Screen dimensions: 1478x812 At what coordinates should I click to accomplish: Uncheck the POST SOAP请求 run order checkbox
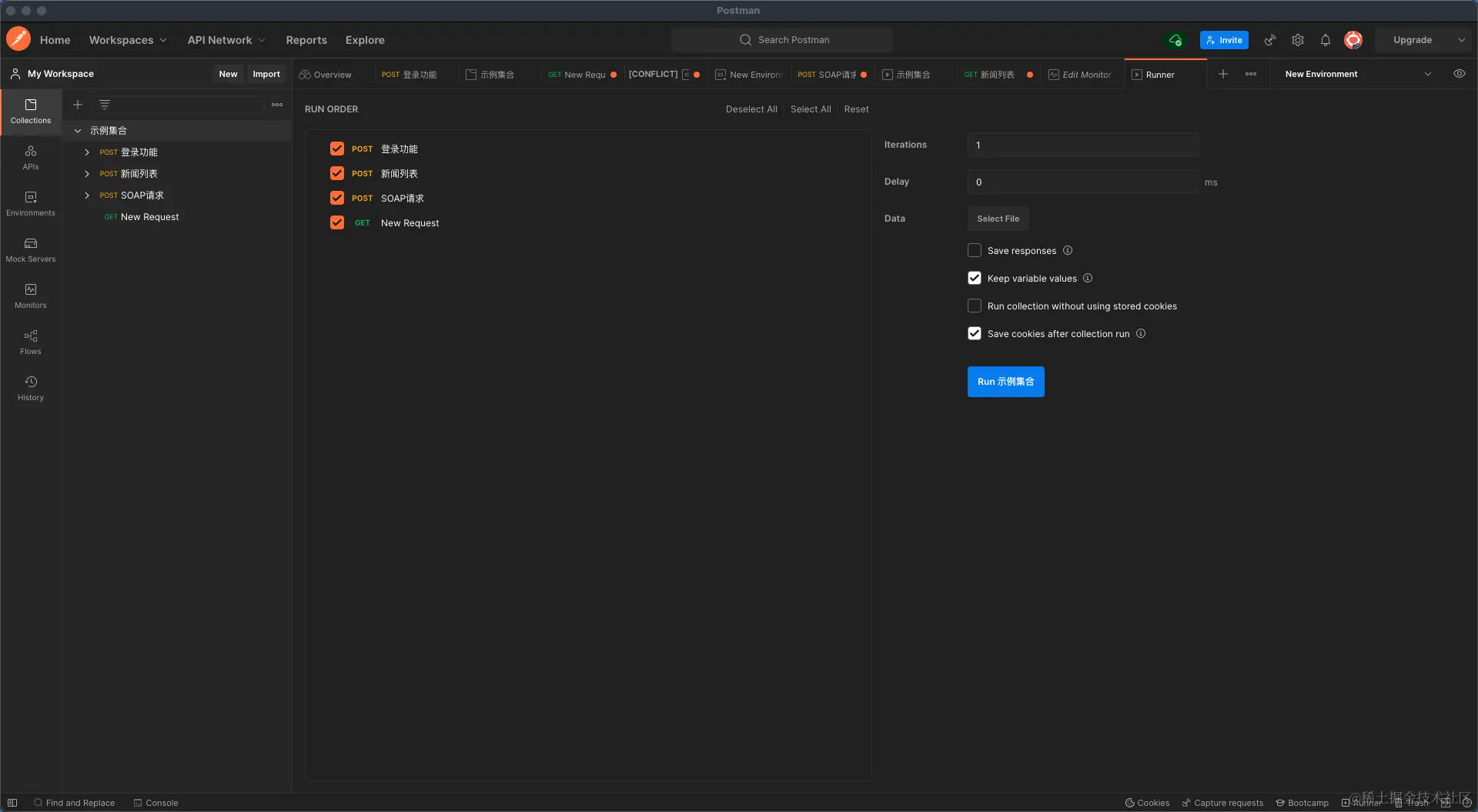click(337, 198)
